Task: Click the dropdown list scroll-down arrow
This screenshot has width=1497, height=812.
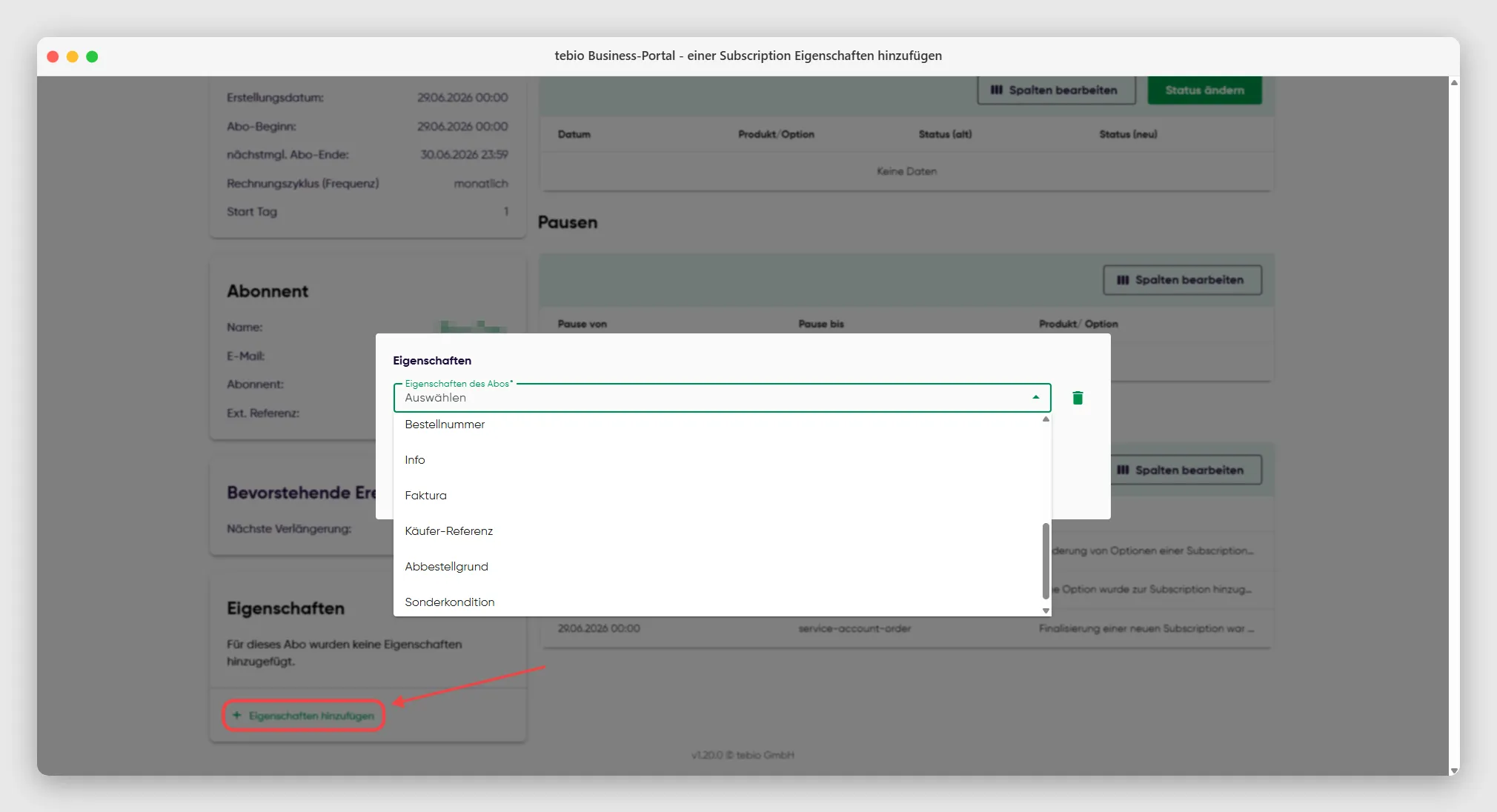Action: click(1046, 610)
